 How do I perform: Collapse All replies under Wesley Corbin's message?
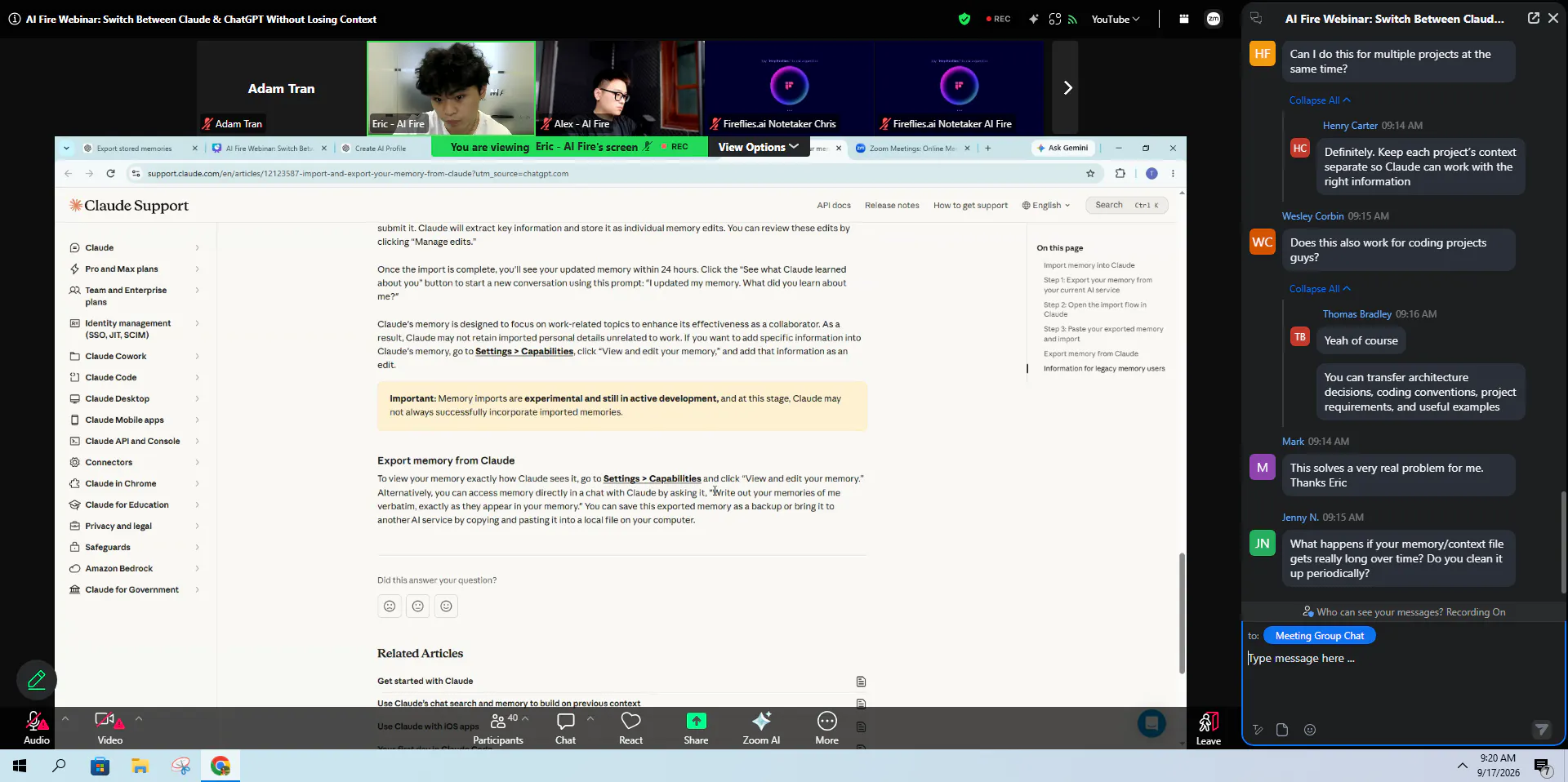pos(1320,289)
